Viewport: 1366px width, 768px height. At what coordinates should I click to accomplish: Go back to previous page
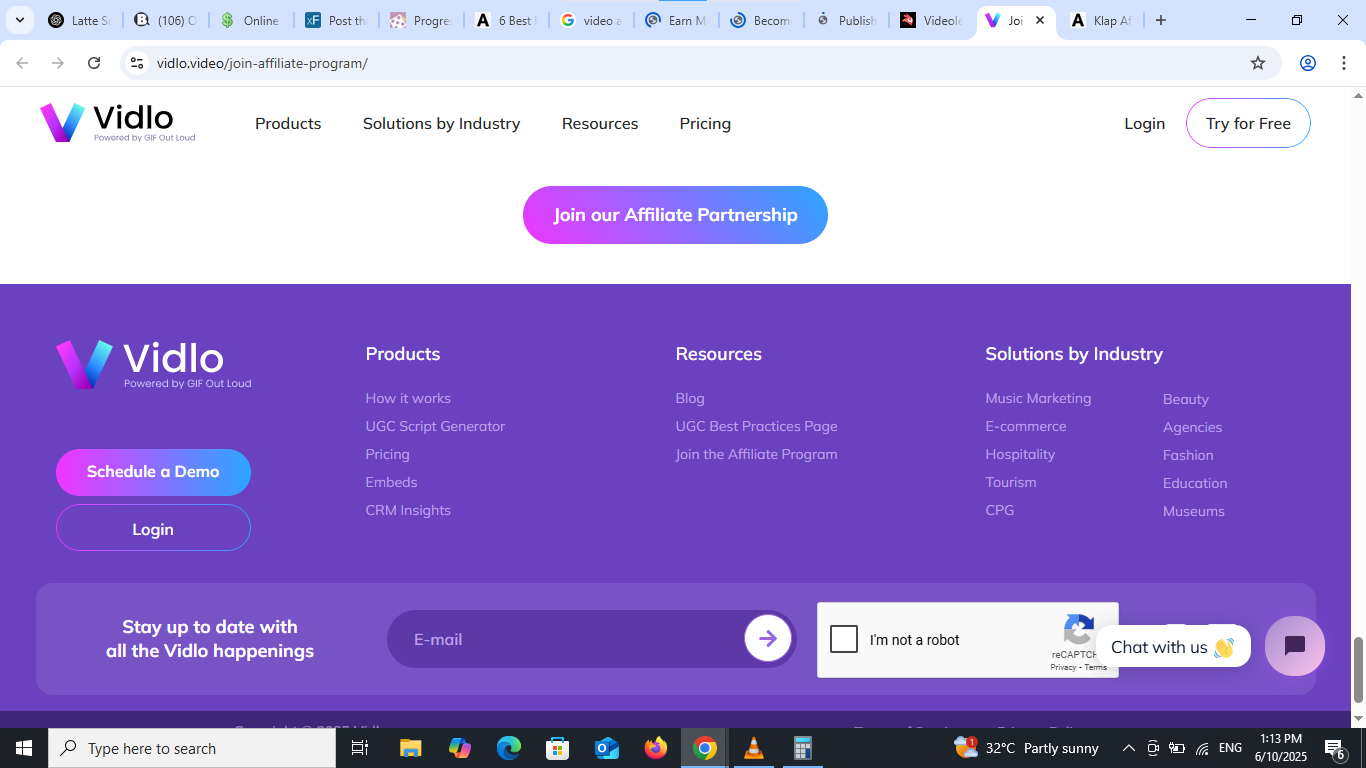22,63
